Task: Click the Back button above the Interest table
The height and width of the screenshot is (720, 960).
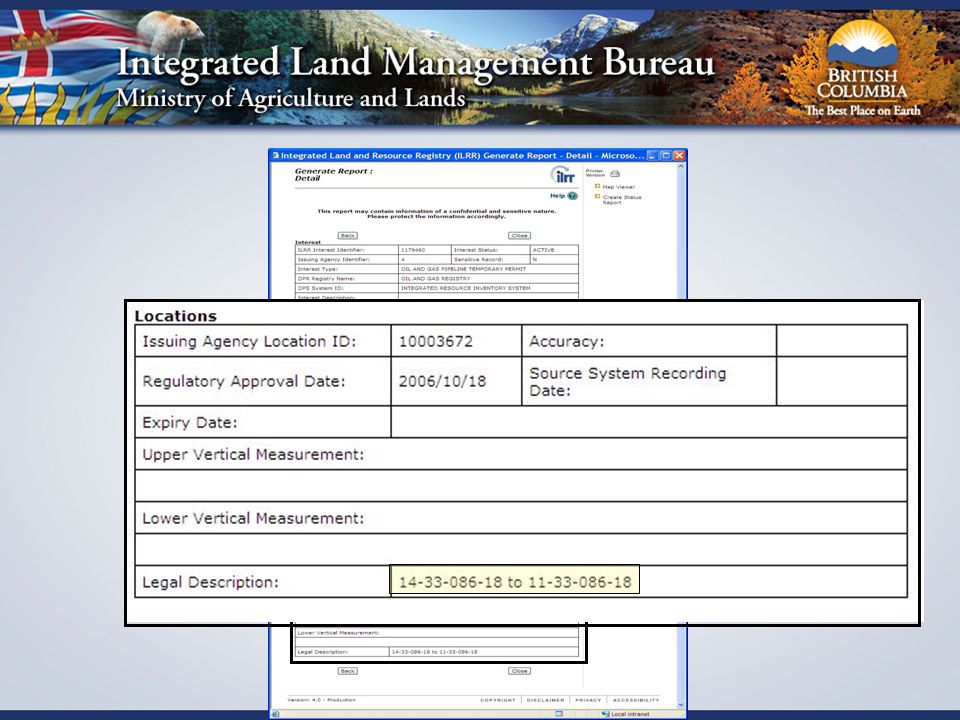Action: (348, 236)
